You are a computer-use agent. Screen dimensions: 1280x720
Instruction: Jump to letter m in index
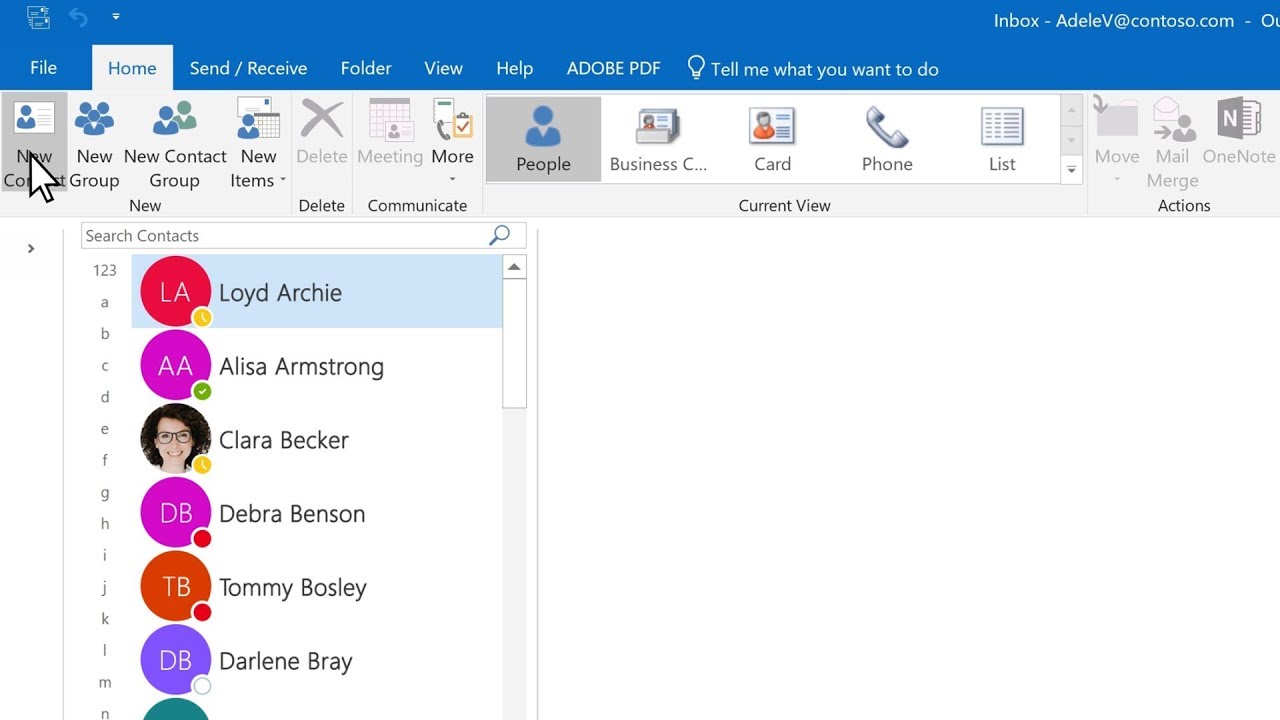pyautogui.click(x=105, y=682)
